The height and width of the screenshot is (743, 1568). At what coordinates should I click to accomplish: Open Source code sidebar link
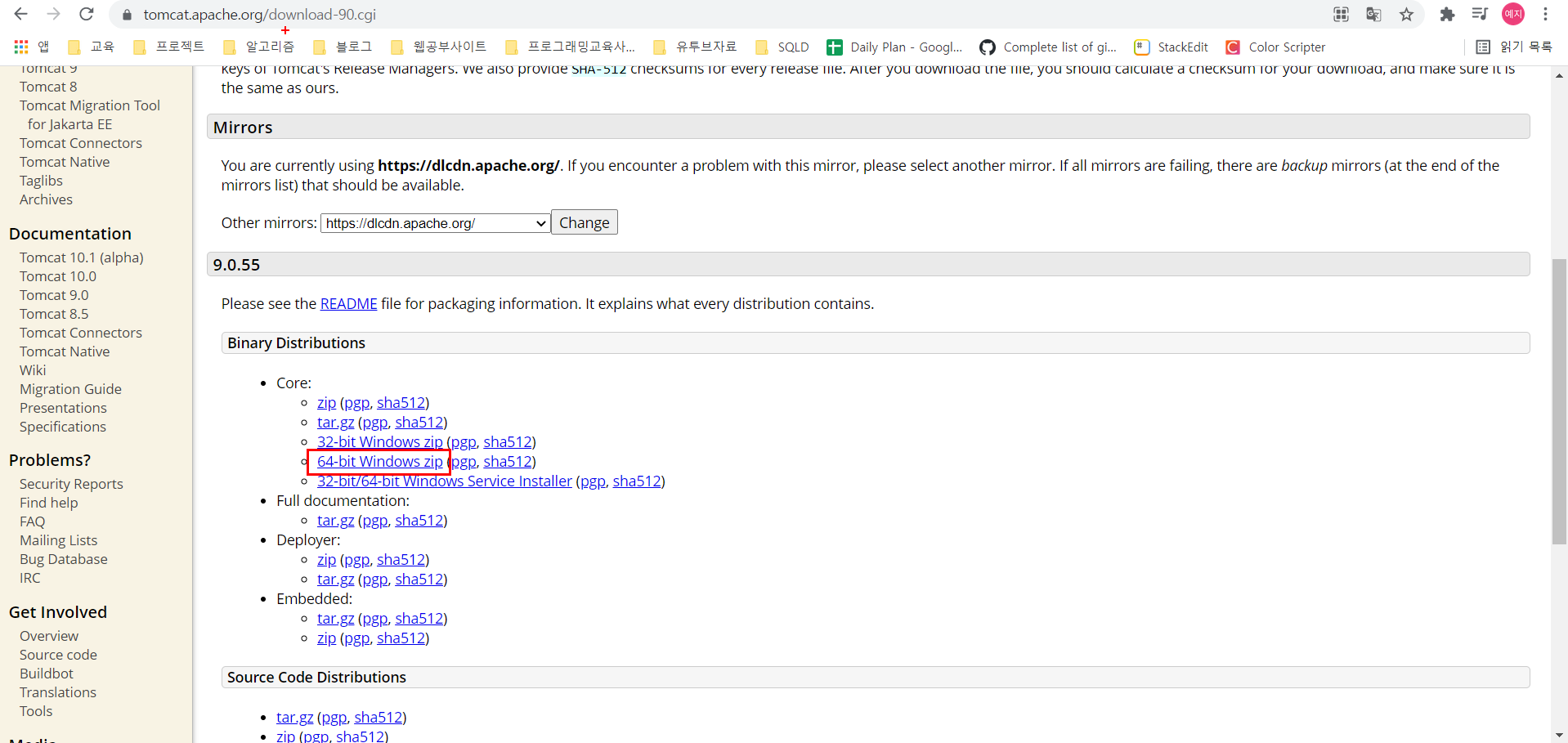click(58, 655)
